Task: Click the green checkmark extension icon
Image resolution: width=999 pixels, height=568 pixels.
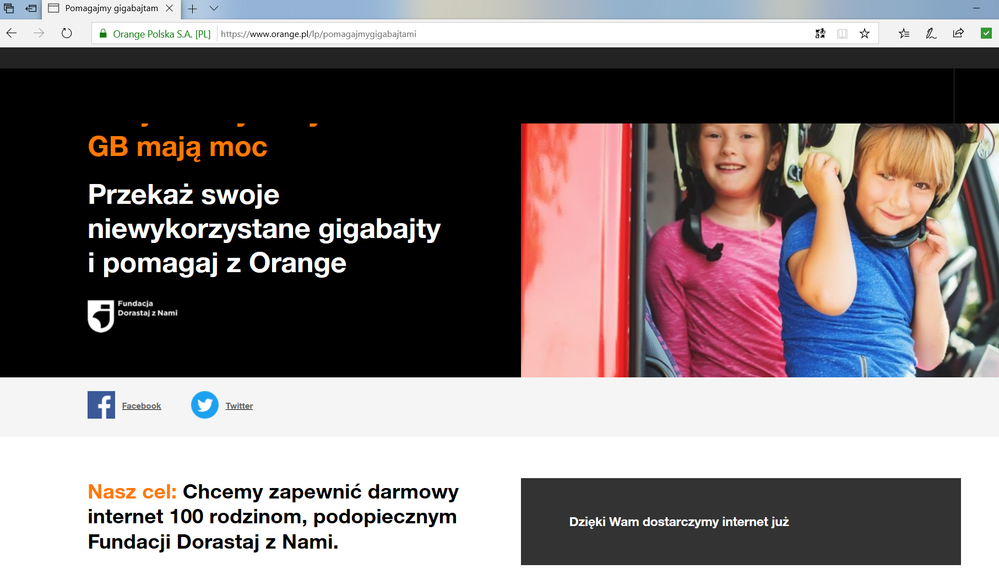Action: (x=986, y=33)
